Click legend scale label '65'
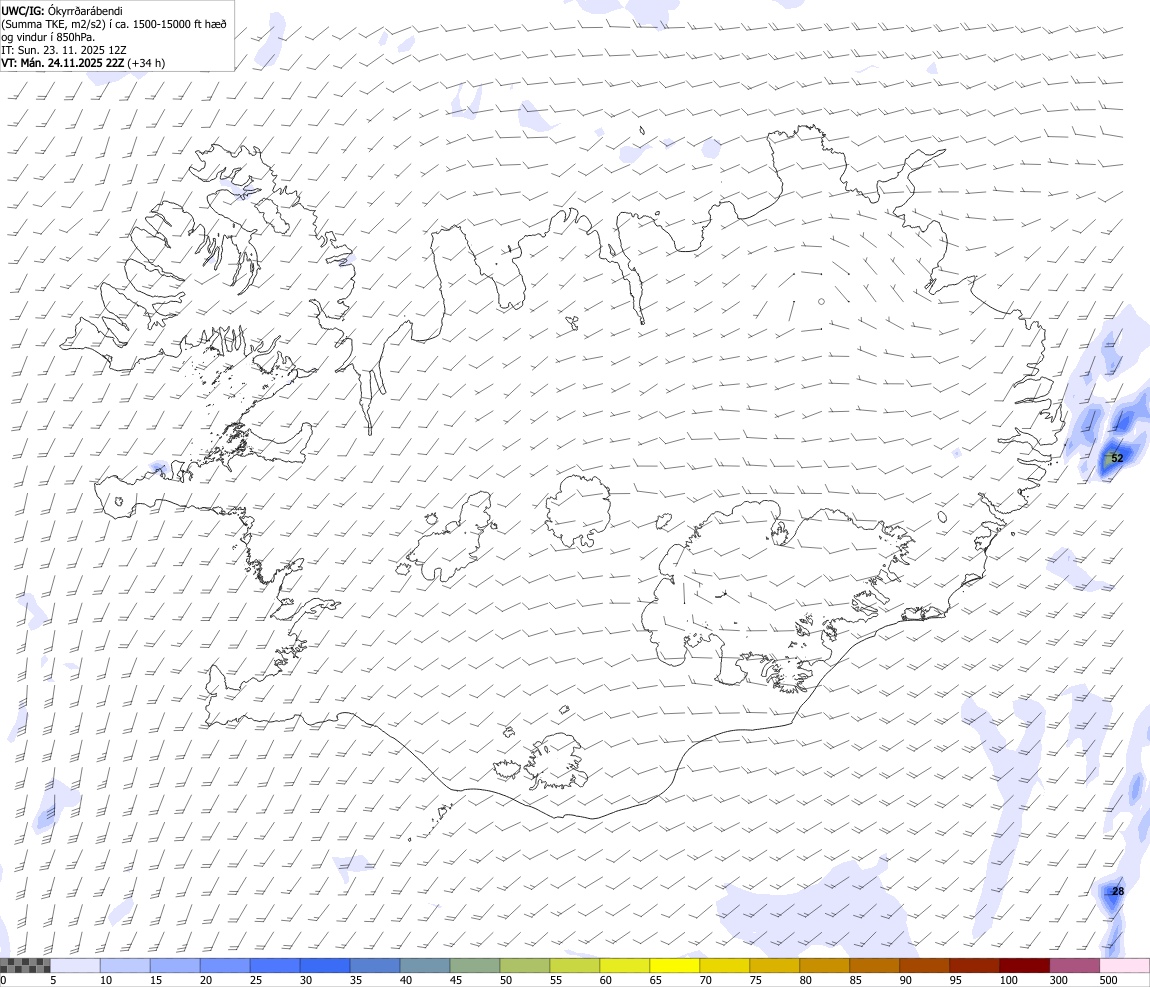The width and height of the screenshot is (1150, 987). [x=655, y=980]
